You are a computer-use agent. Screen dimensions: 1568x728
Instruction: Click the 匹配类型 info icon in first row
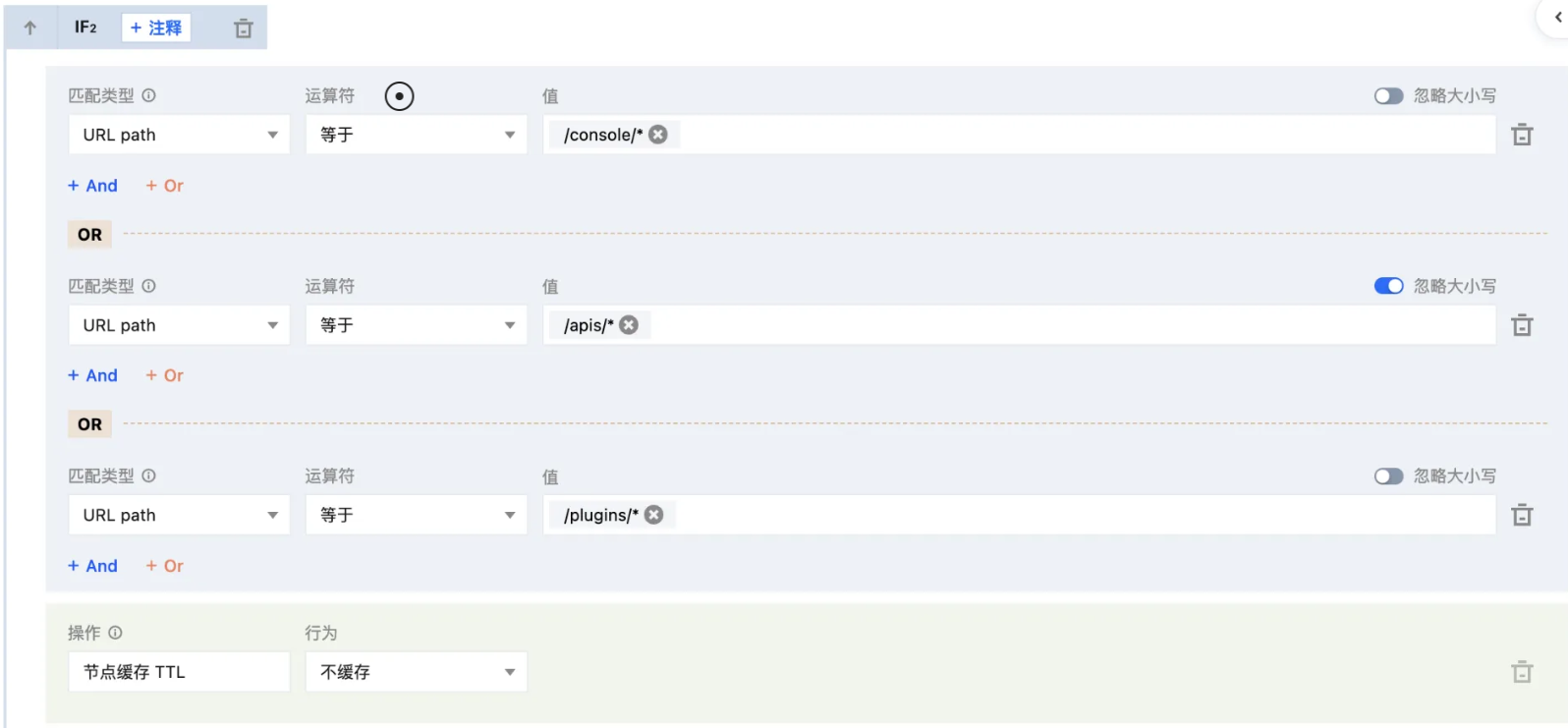[x=148, y=95]
